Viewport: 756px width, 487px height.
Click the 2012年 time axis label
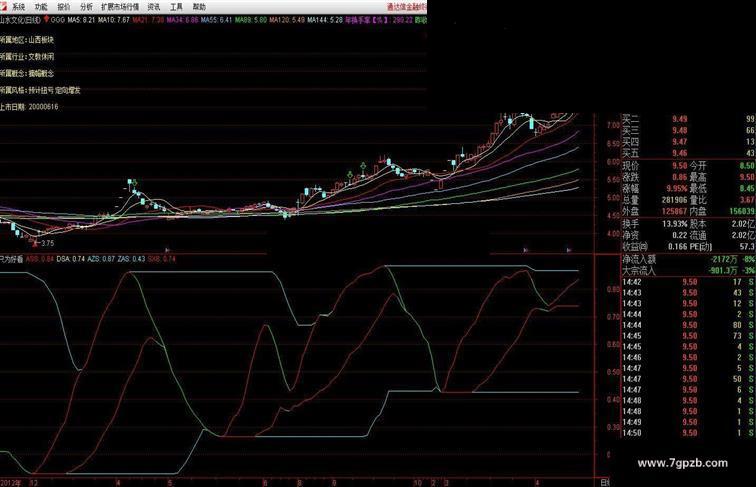11,483
